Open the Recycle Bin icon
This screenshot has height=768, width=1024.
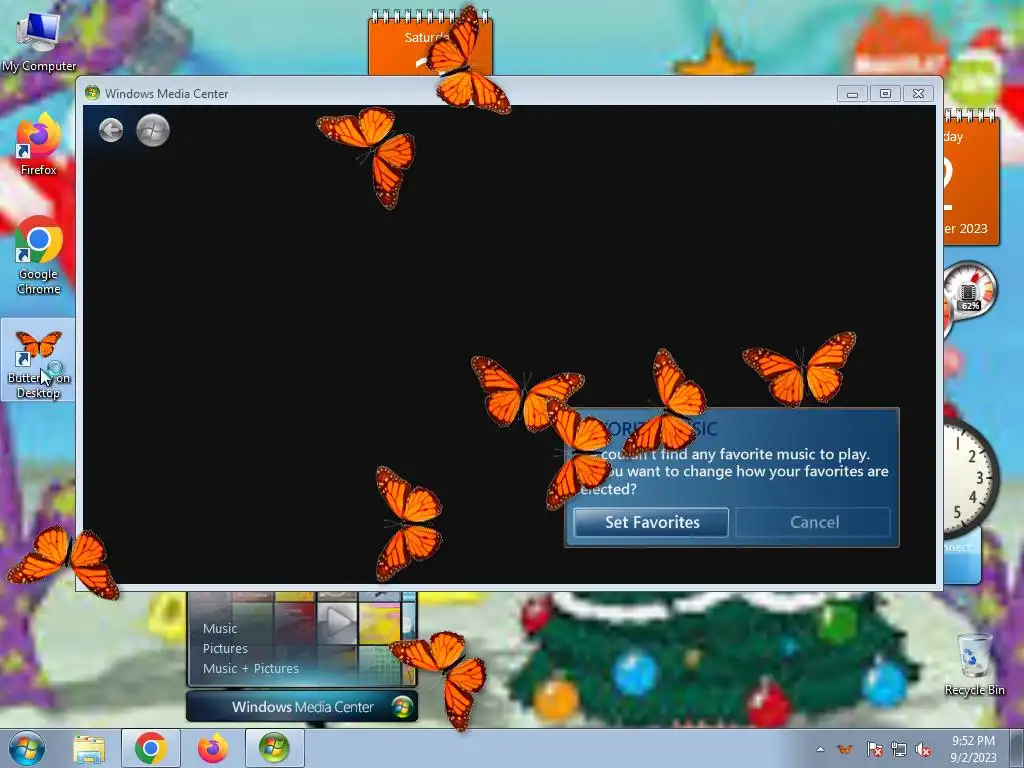(974, 664)
